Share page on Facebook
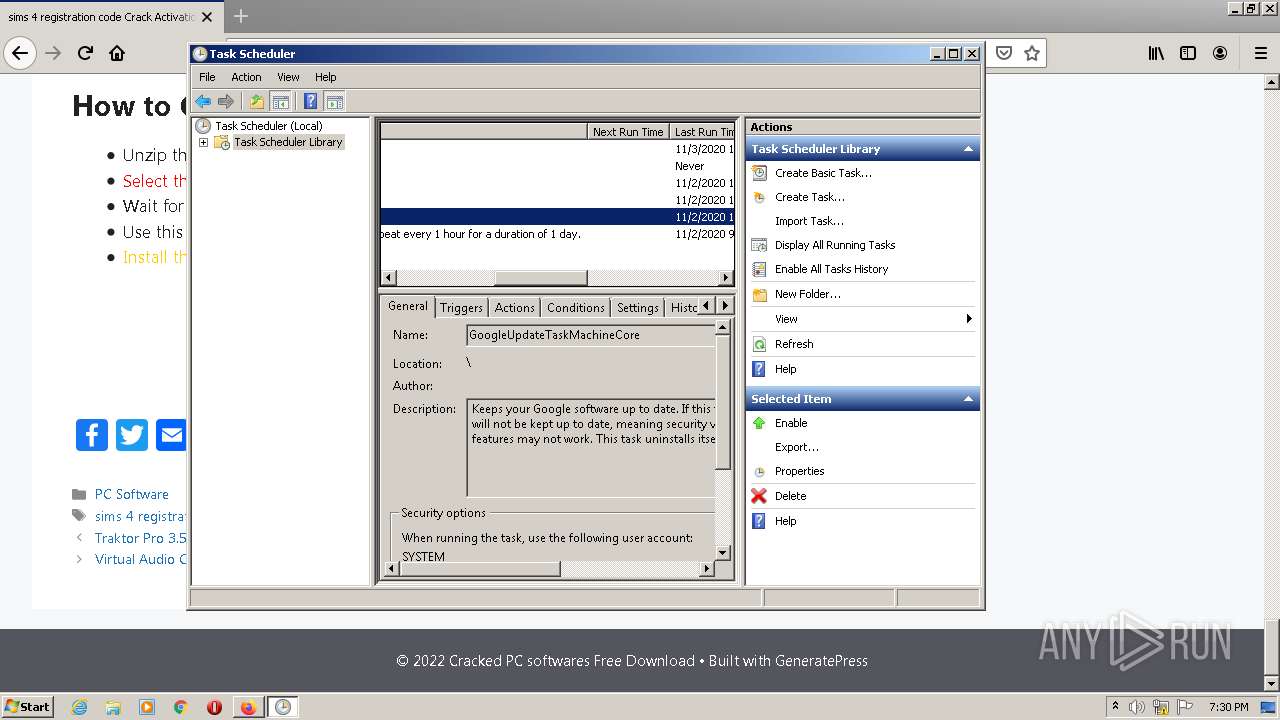1280x720 pixels. 92,435
